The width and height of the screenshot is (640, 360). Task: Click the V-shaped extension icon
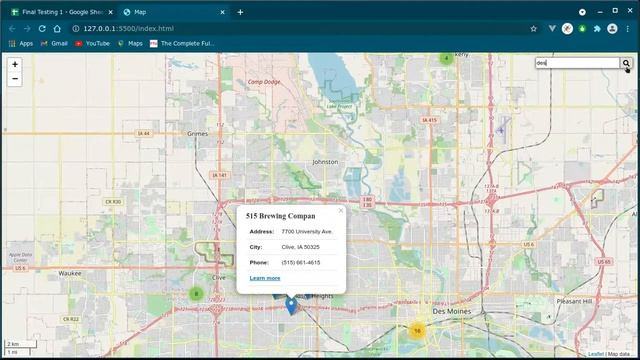[552, 29]
